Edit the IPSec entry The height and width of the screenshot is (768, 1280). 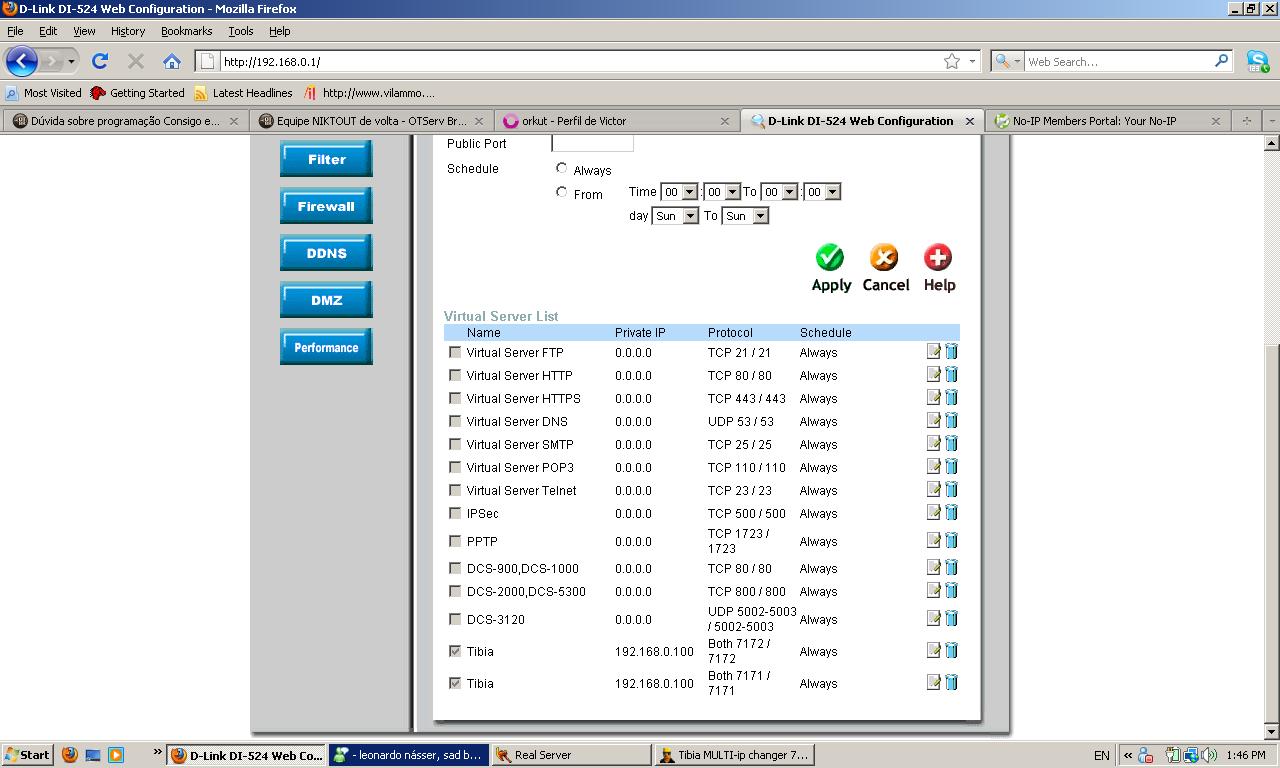pyautogui.click(x=933, y=512)
